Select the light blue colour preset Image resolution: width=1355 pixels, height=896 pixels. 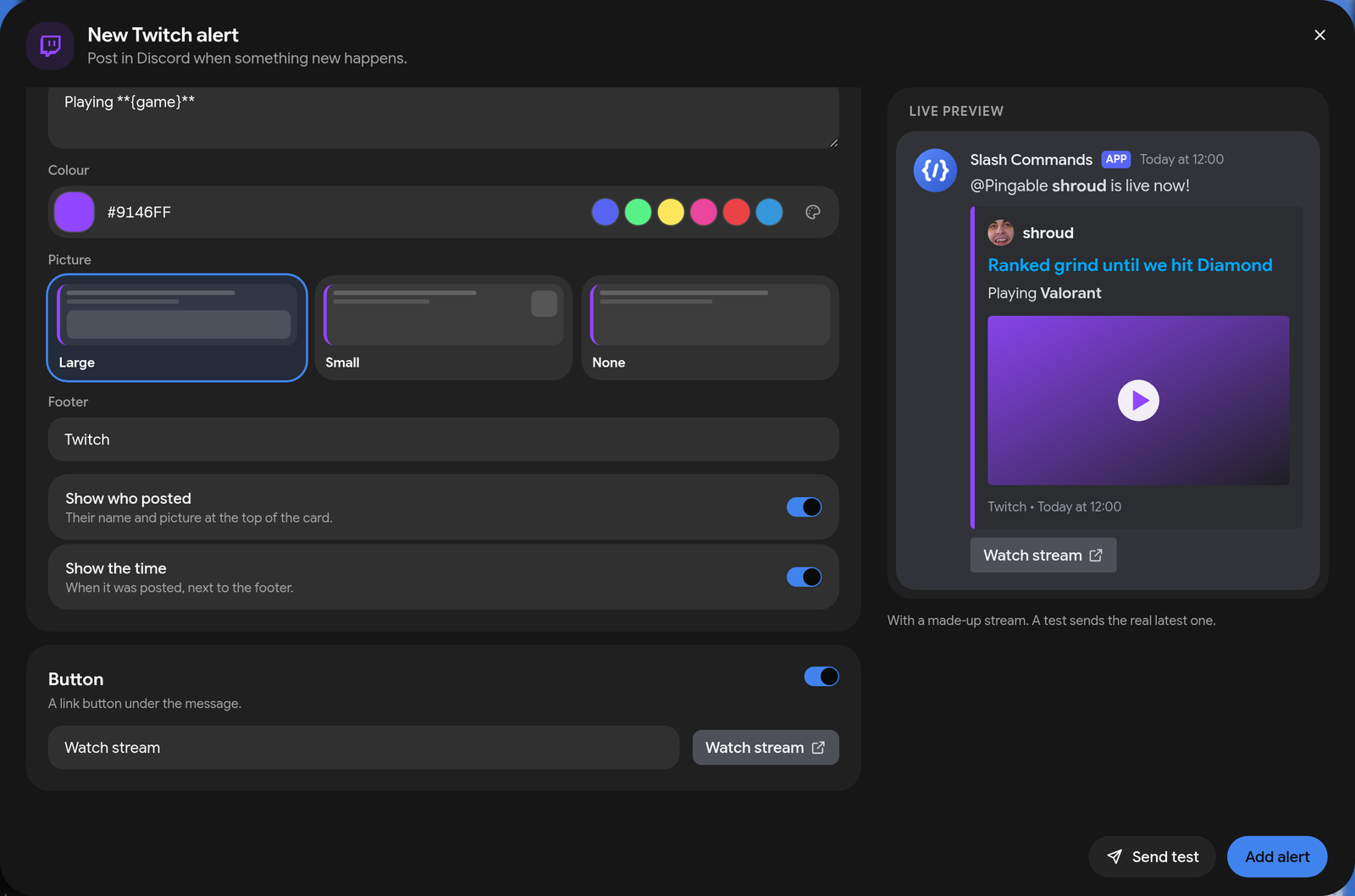[x=769, y=212]
